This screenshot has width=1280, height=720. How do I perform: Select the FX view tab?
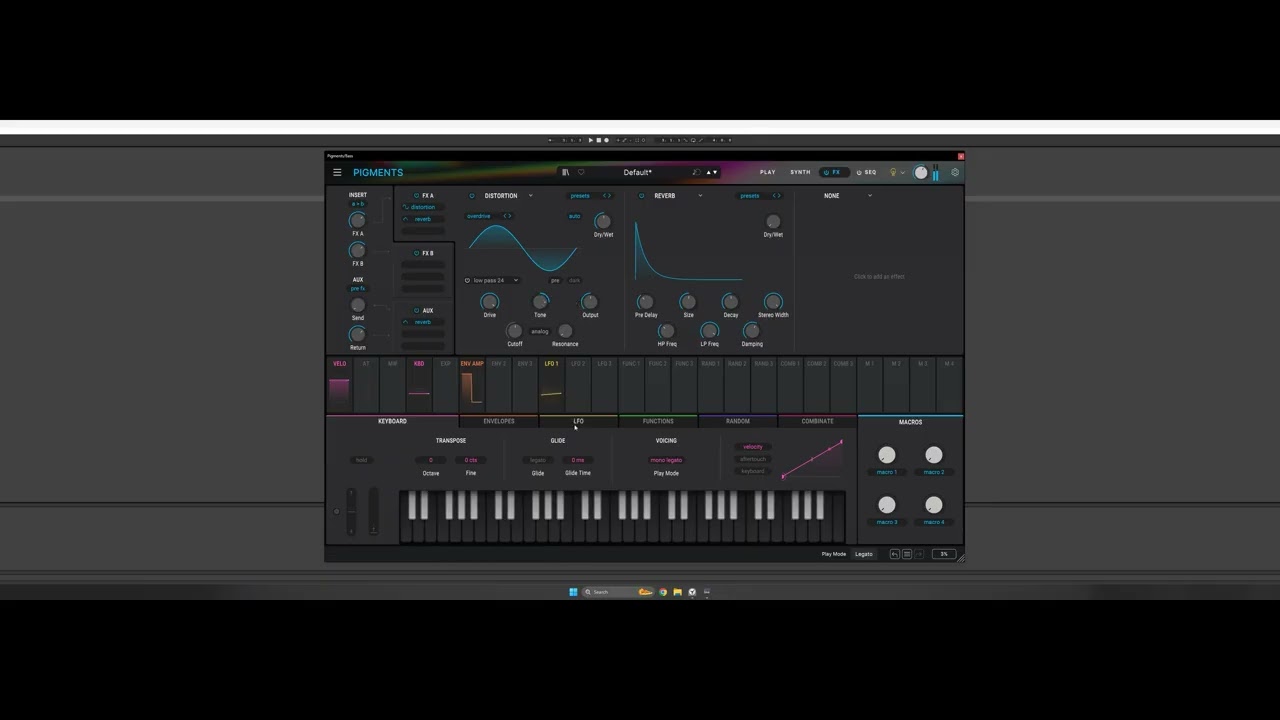pyautogui.click(x=835, y=172)
